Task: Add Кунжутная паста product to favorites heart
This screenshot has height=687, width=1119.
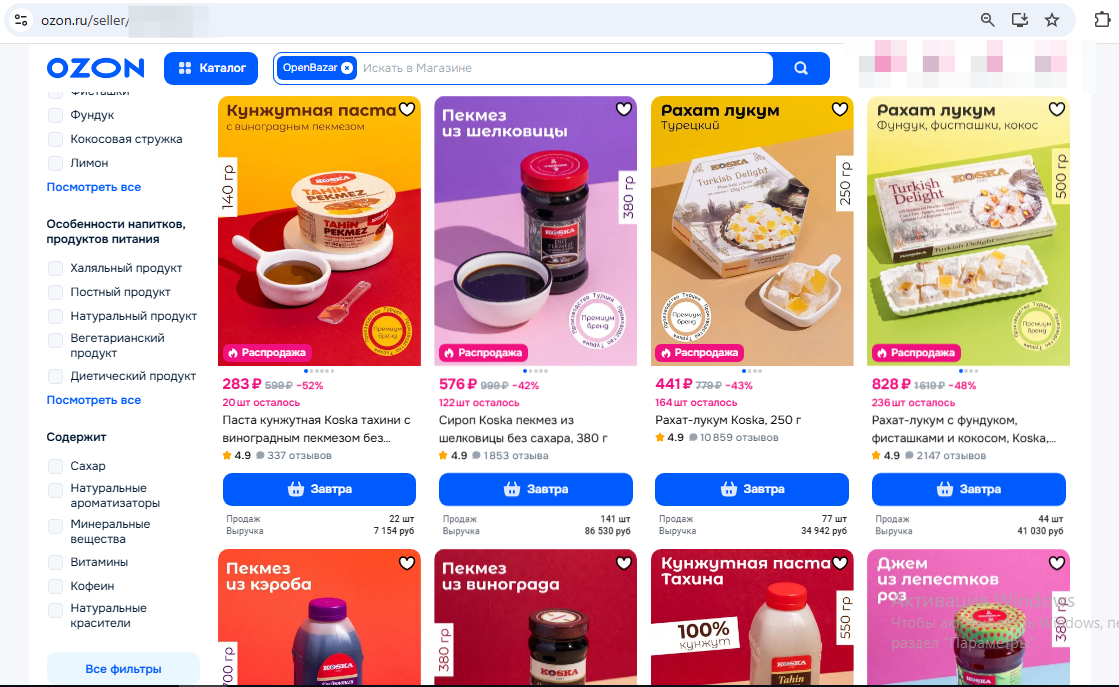Action: 407,109
